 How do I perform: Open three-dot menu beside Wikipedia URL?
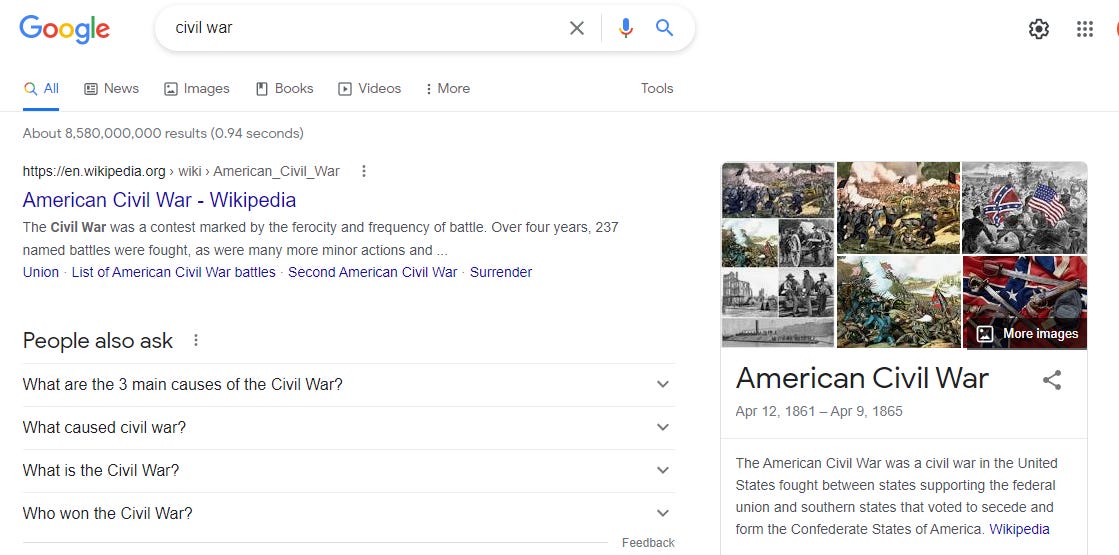pyautogui.click(x=364, y=171)
